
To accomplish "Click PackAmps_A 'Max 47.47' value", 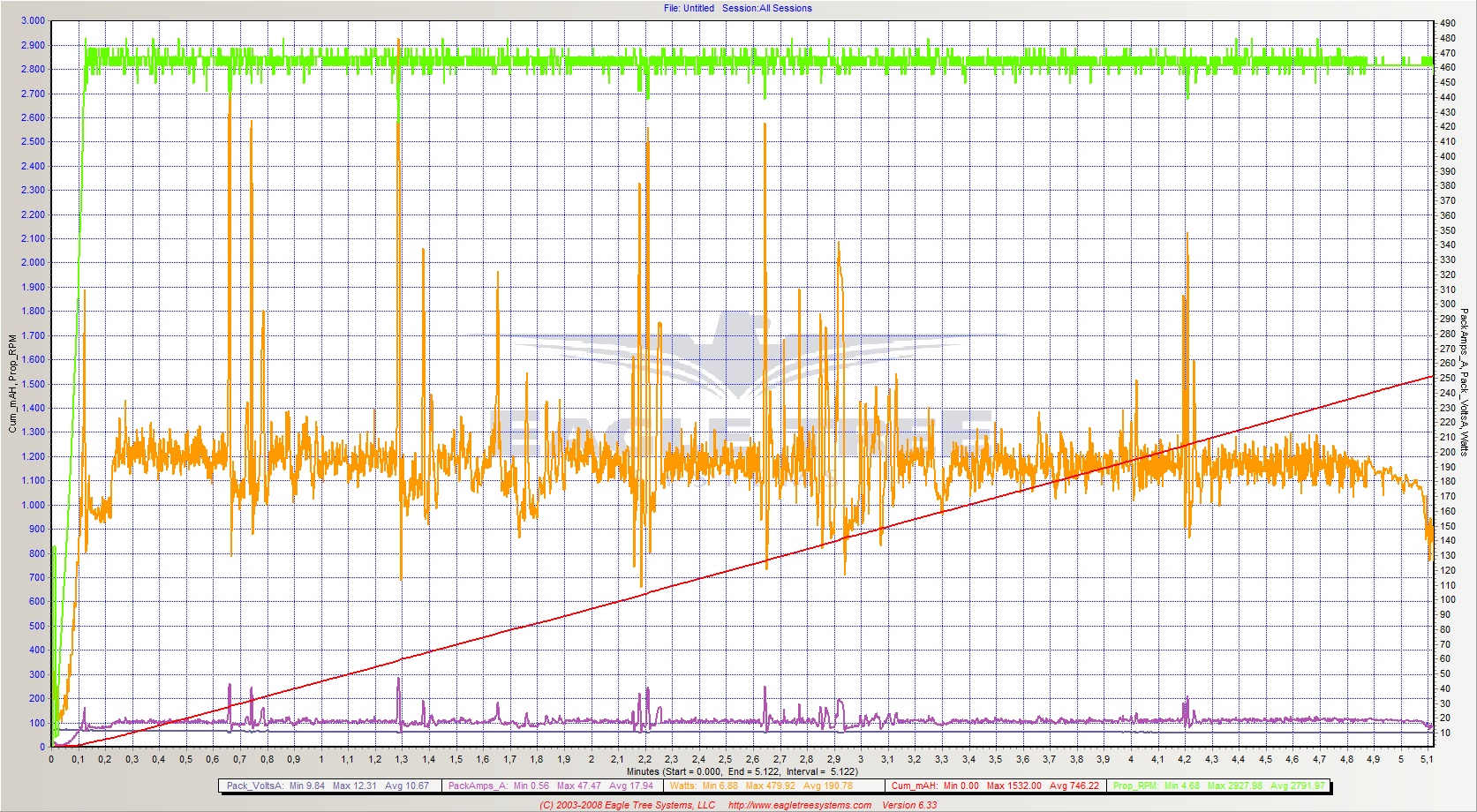I will 579,786.
